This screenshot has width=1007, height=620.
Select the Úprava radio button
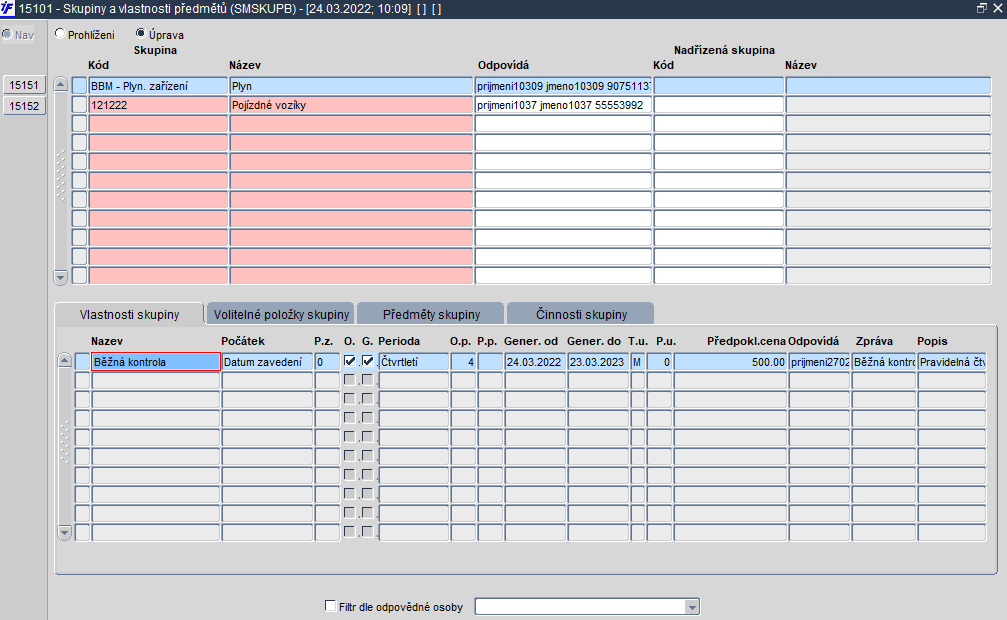pyautogui.click(x=141, y=33)
